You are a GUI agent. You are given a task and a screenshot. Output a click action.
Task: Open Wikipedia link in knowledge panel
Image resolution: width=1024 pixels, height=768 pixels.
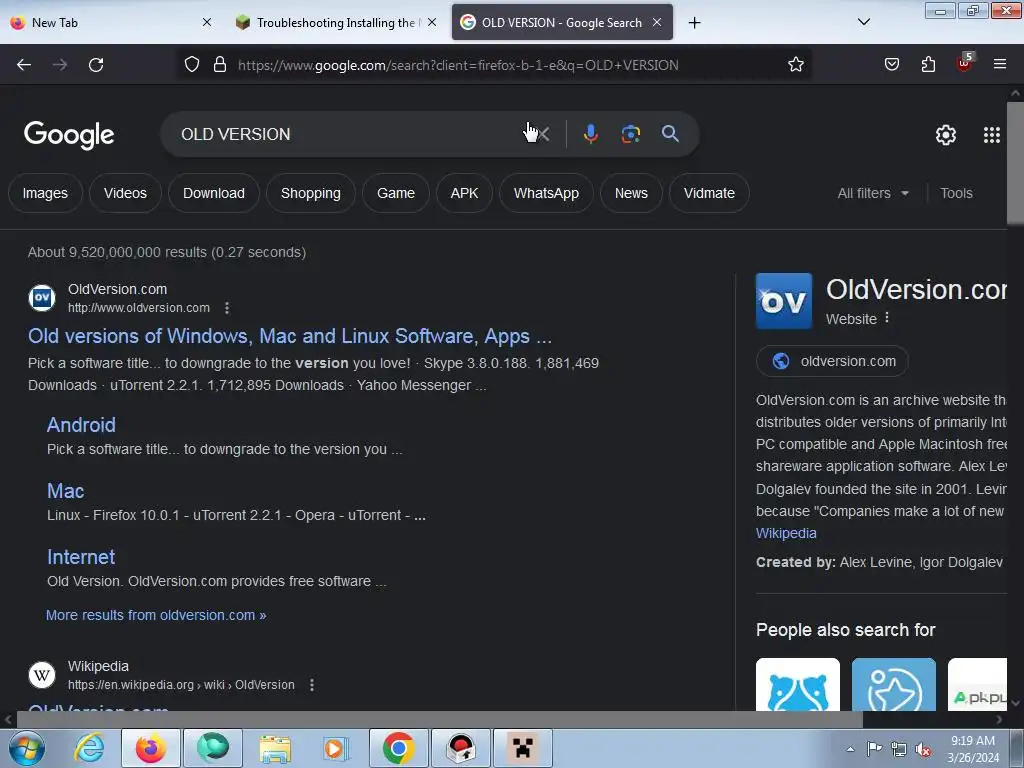[x=786, y=533]
